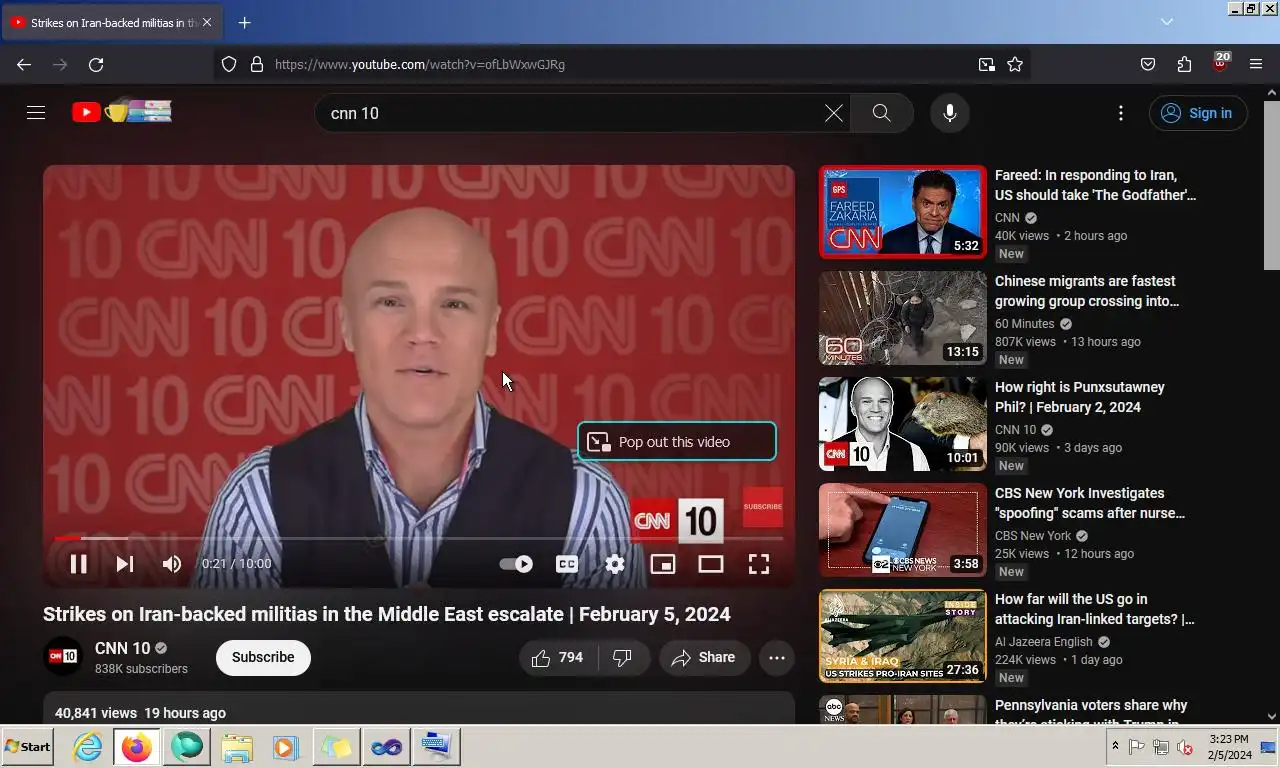This screenshot has height=768, width=1280.
Task: Open Al Jazeera Syria & Iraq thumbnail
Action: tap(902, 636)
